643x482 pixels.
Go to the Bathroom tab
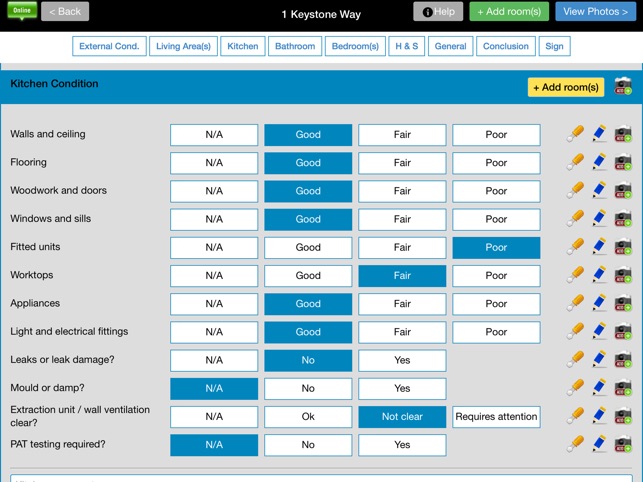tap(295, 46)
